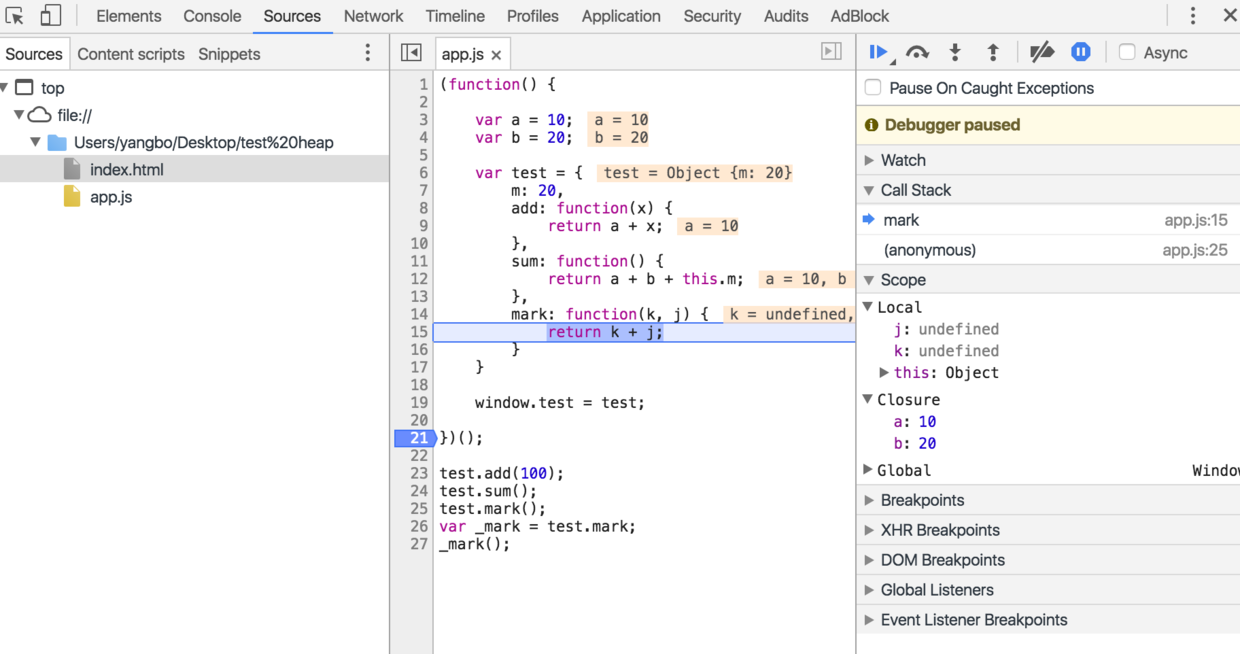The height and width of the screenshot is (654, 1240).
Task: Click line 21 breakpoint marker in gutter
Action: coord(415,438)
